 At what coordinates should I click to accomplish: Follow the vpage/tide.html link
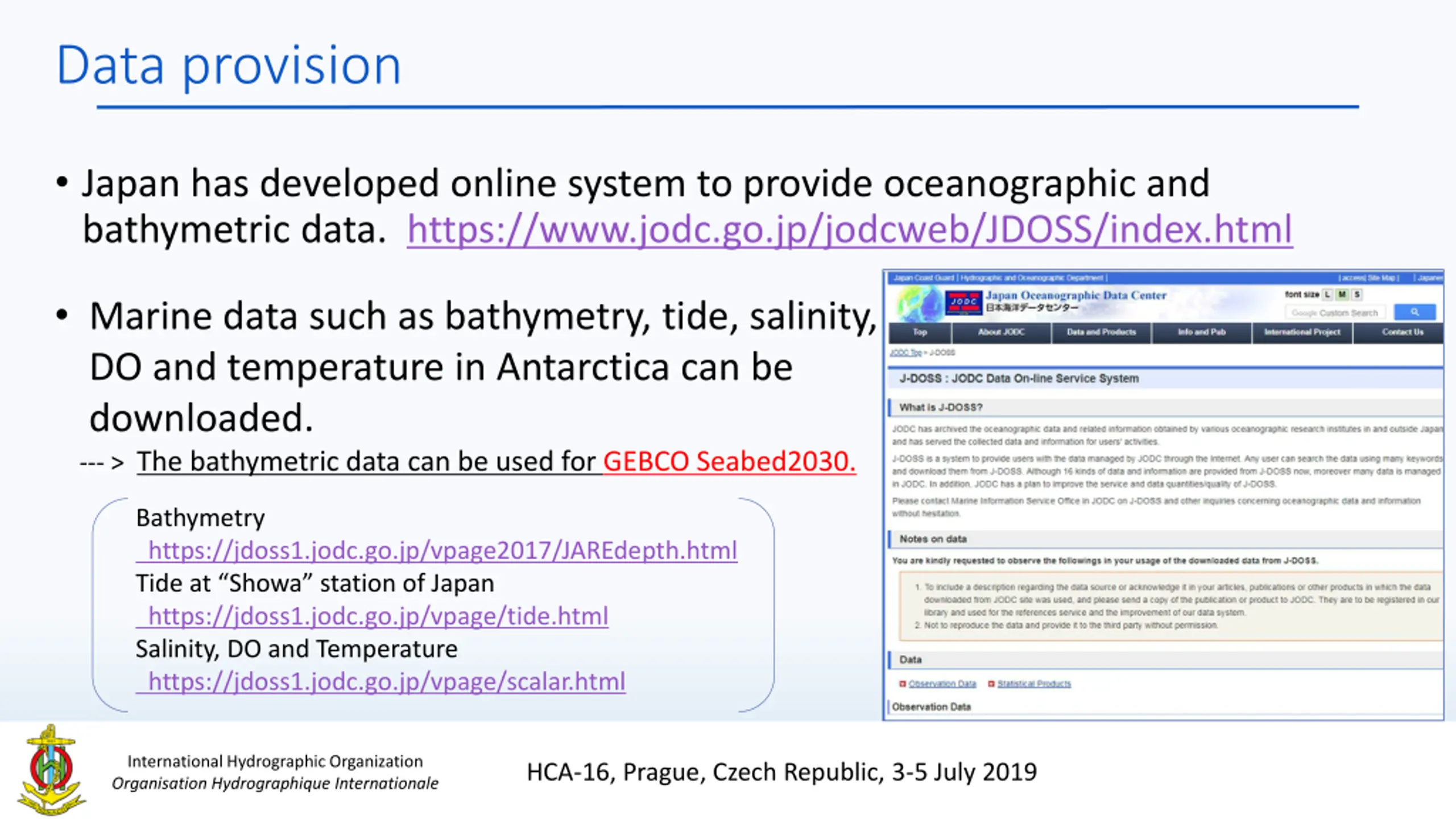click(372, 616)
